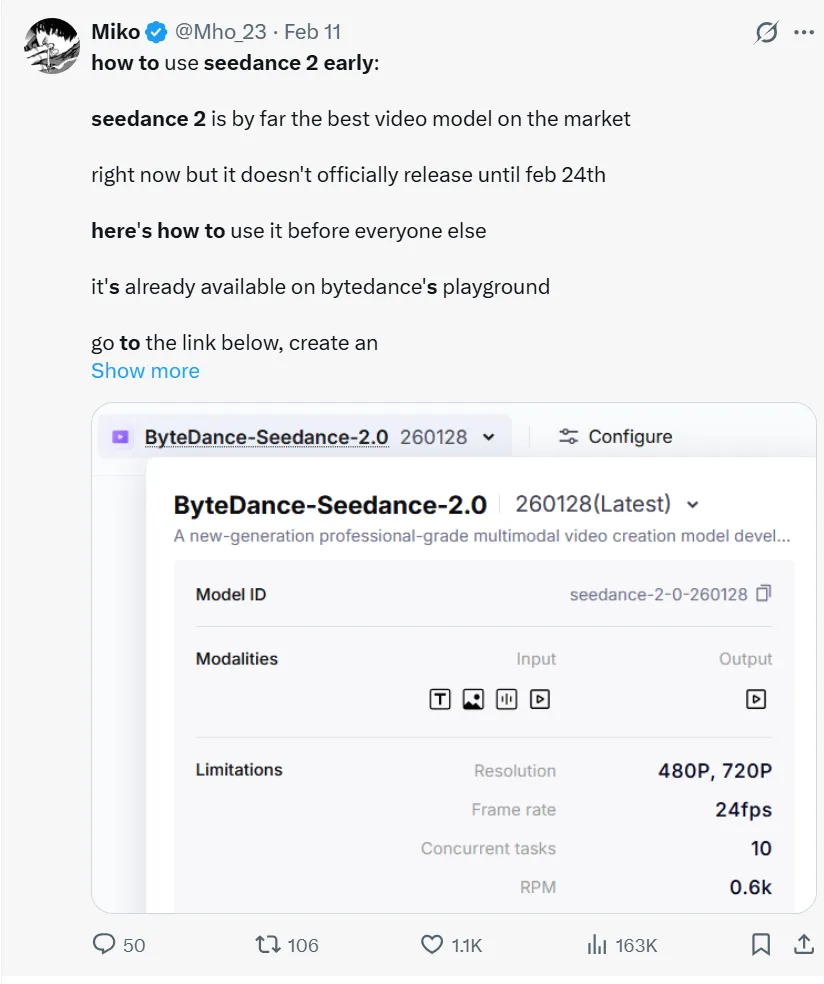
Task: Repost the tweet using retweet icon
Action: pyautogui.click(x=268, y=944)
